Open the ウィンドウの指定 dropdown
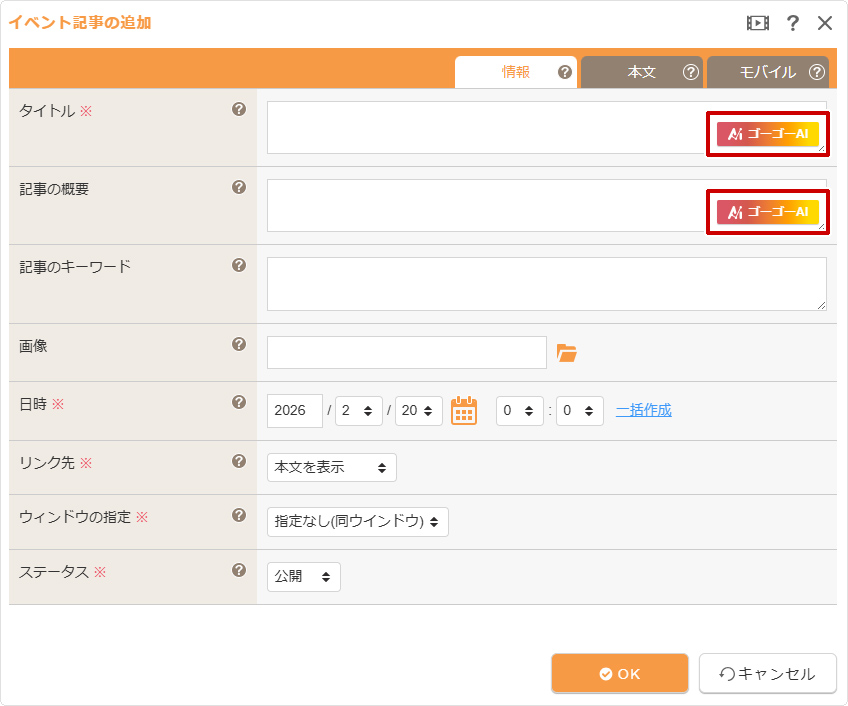Viewport: 848px width, 706px height. 357,521
